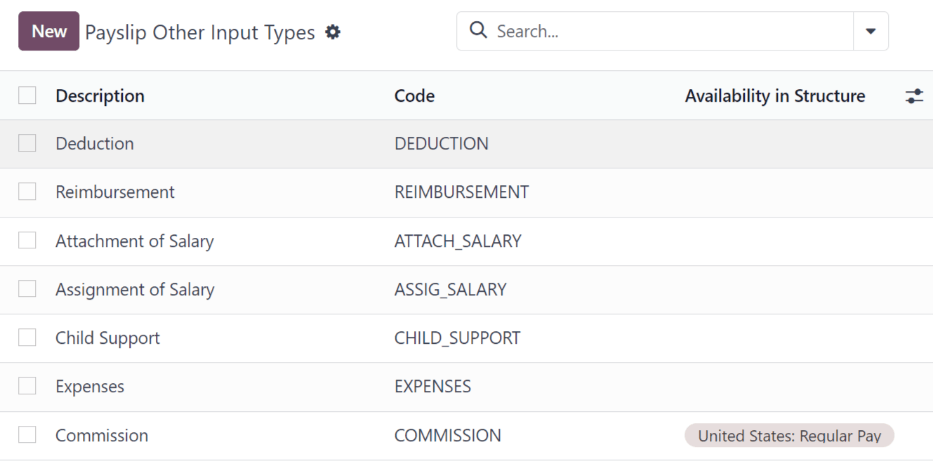
Task: Open the Attachment of Salary record
Action: click(134, 241)
